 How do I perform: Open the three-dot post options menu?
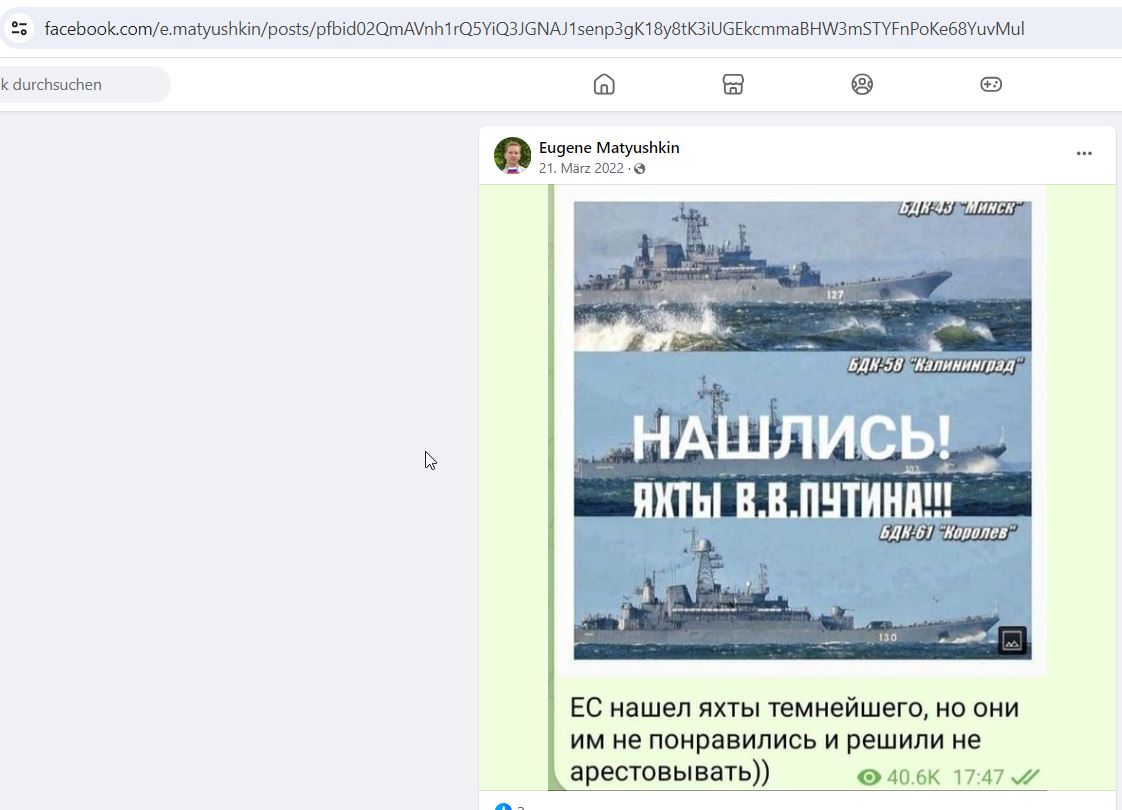pos(1084,153)
